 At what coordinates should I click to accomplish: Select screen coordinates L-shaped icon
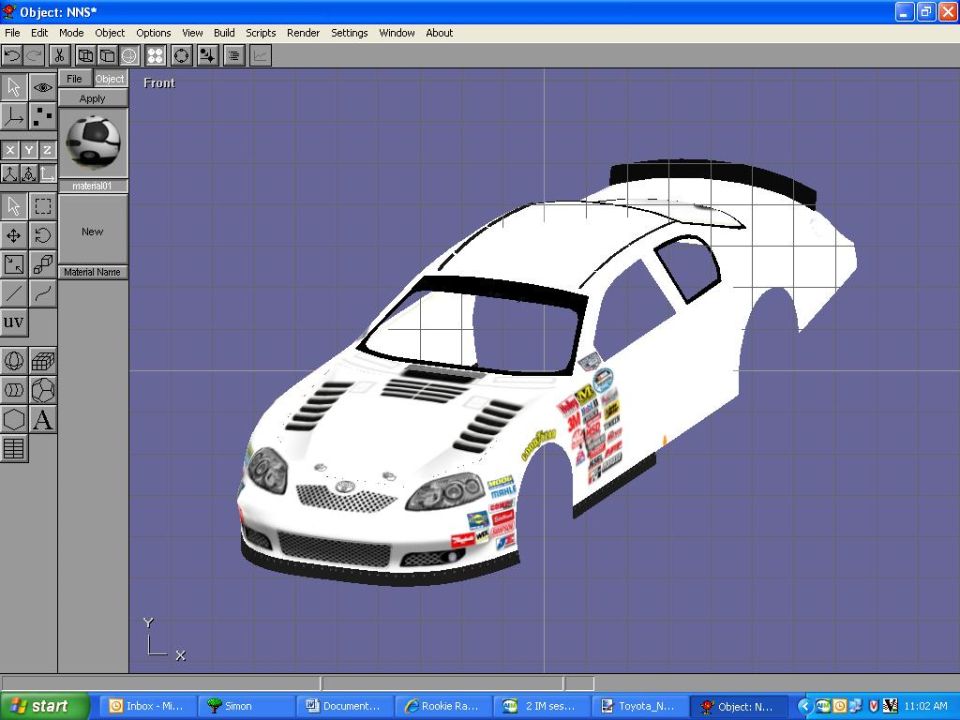[48, 174]
